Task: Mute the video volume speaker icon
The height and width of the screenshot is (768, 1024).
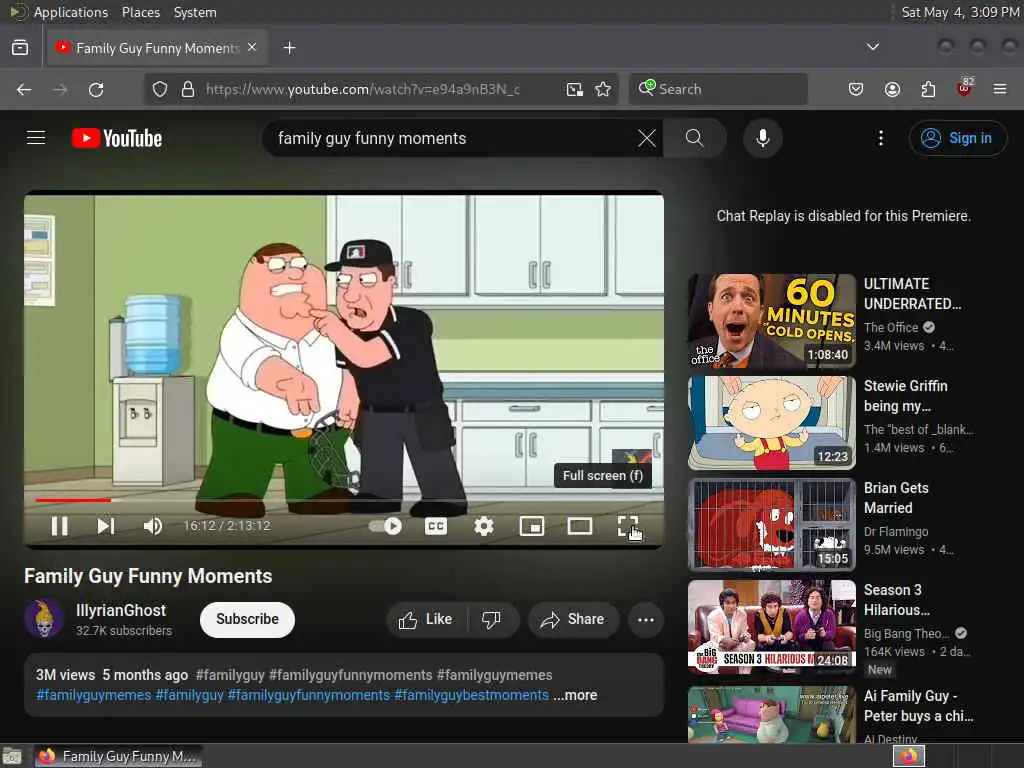Action: click(153, 526)
